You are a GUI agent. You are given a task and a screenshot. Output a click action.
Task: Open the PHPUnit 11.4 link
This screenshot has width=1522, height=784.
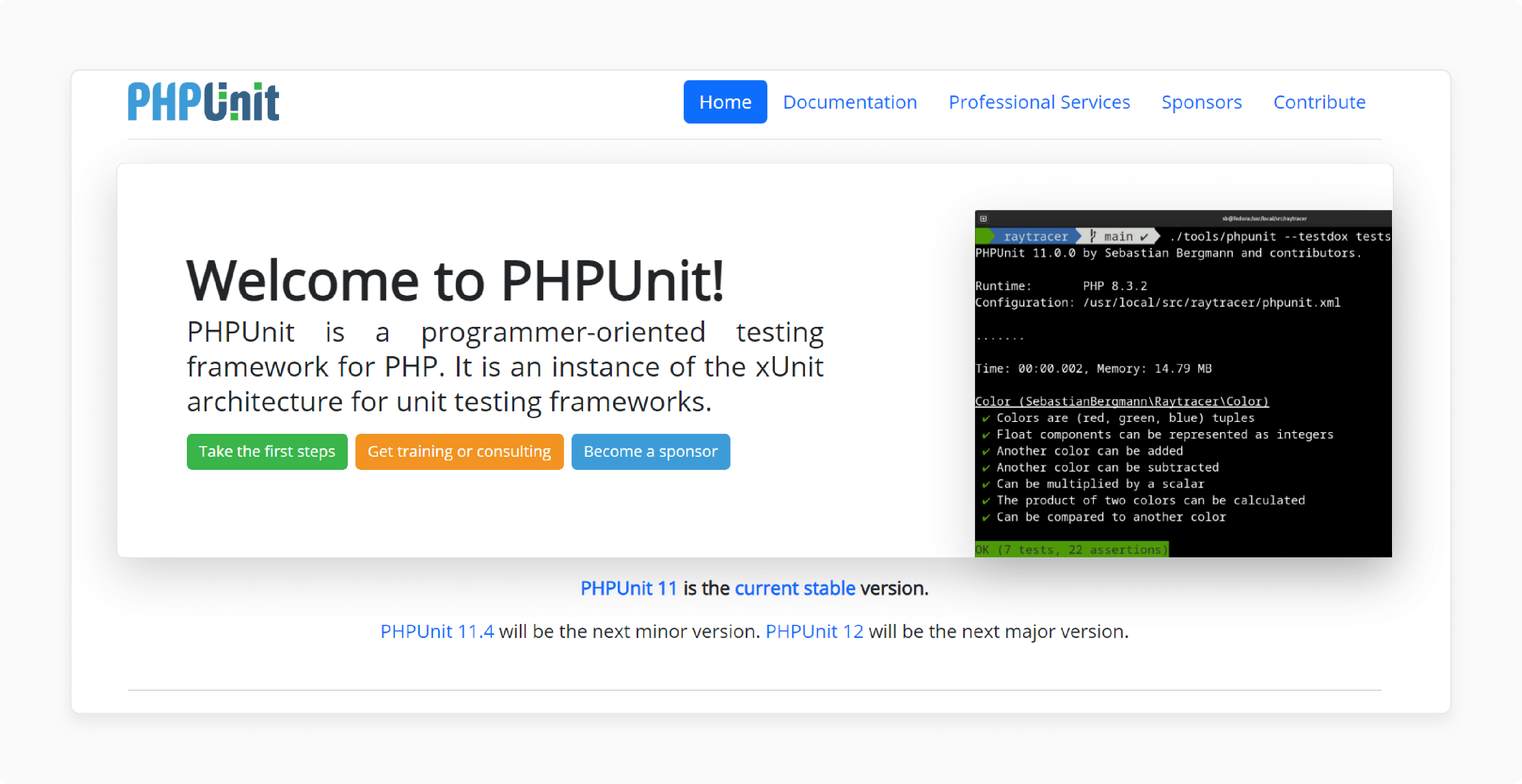click(437, 631)
